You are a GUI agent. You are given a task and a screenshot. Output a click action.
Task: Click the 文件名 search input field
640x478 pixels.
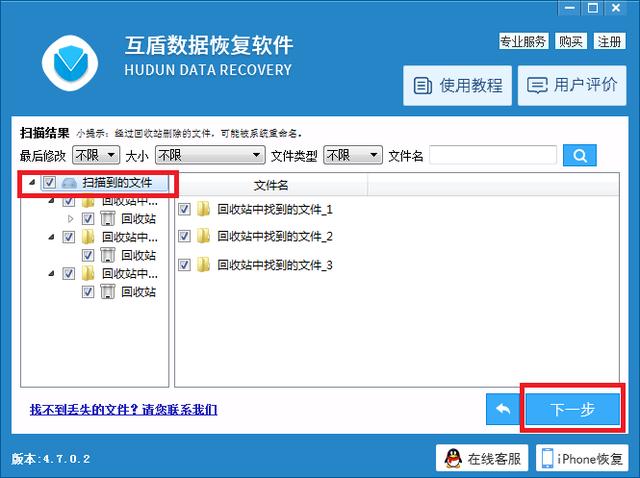pos(493,156)
